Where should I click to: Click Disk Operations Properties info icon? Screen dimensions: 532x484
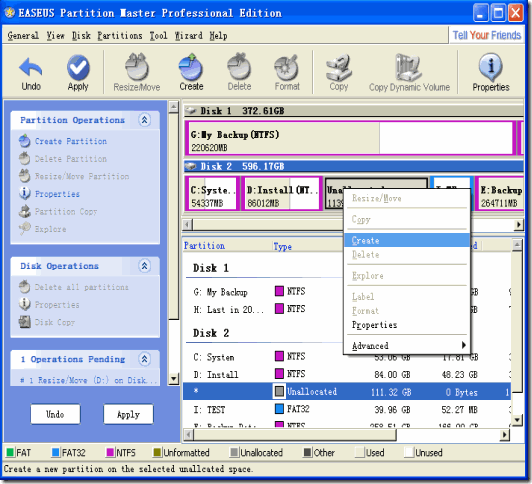point(24,304)
